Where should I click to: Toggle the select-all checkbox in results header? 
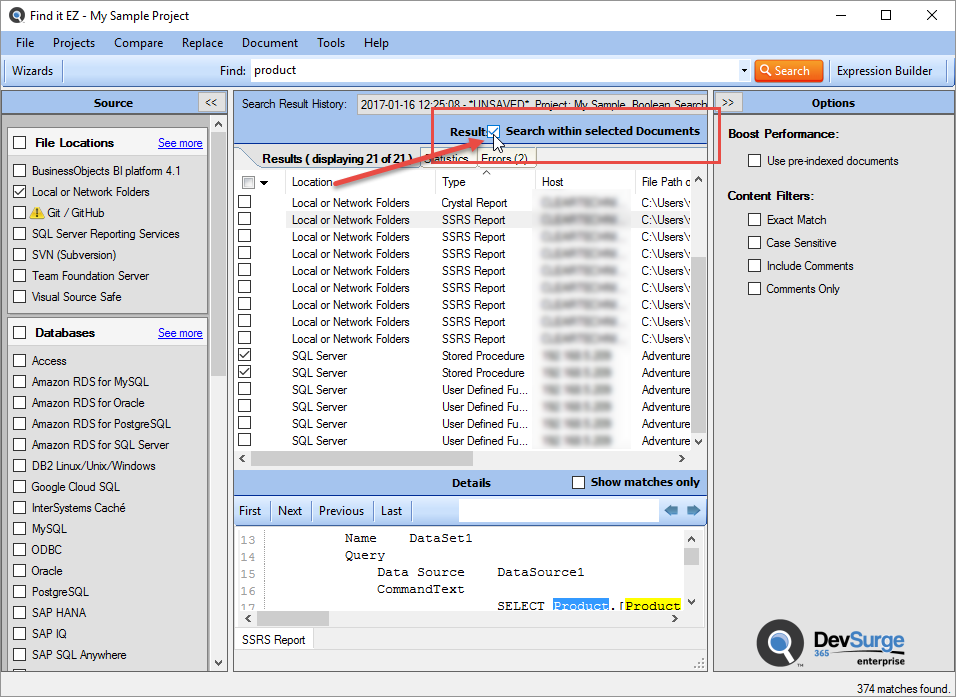pyautogui.click(x=248, y=182)
